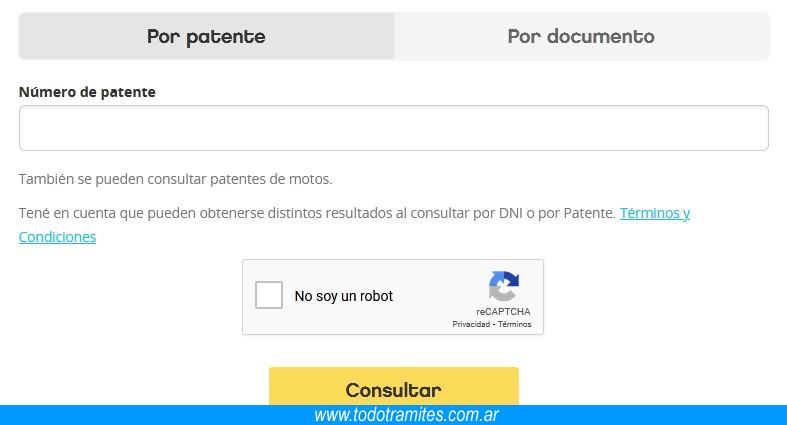Submit the form with Consultar
Image resolution: width=787 pixels, height=425 pixels.
point(393,388)
